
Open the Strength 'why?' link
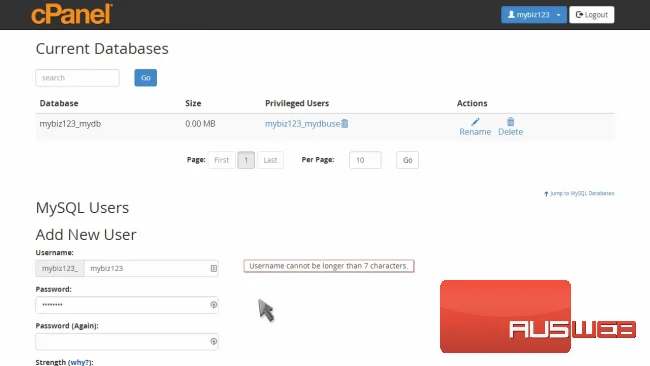coord(79,362)
